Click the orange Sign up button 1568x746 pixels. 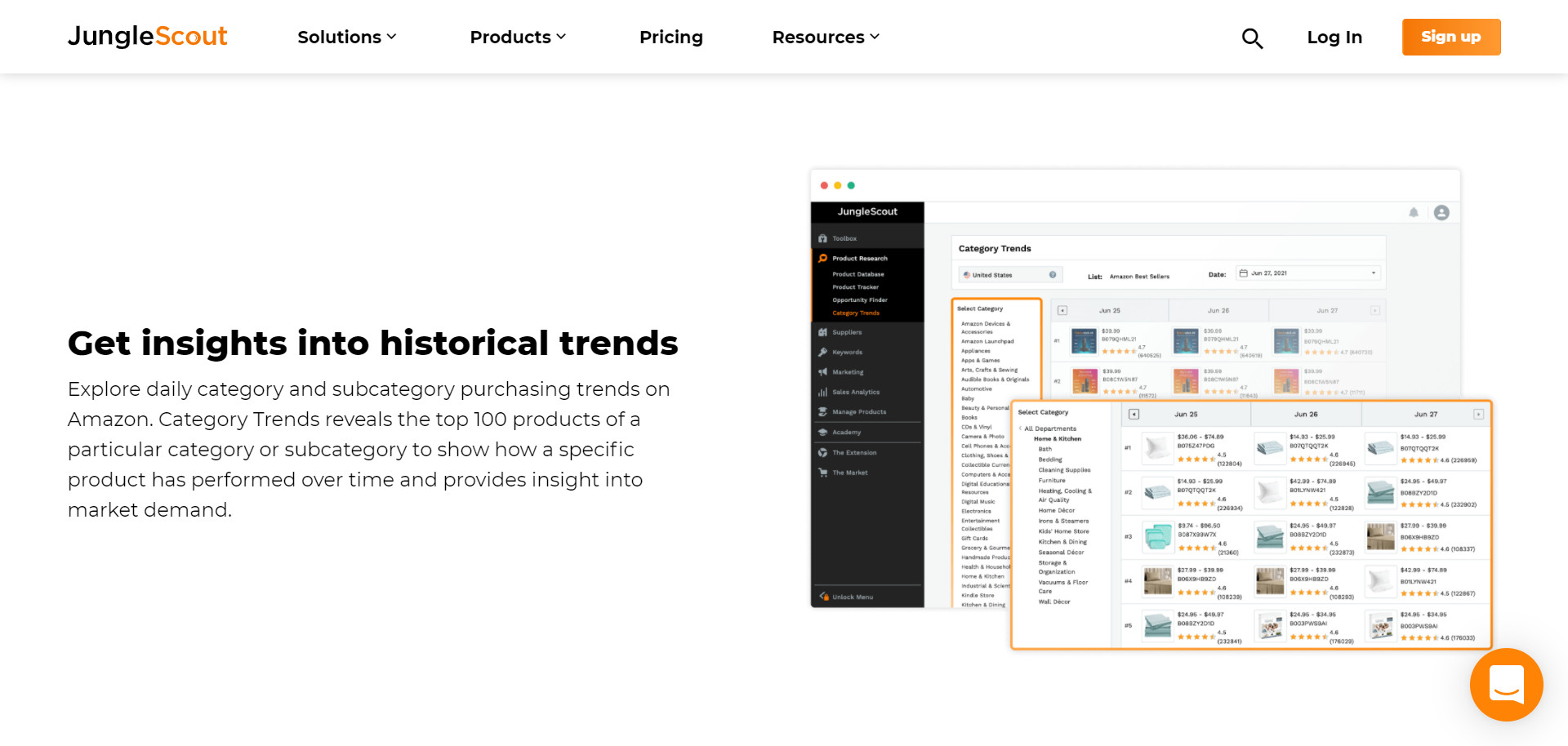[1451, 37]
